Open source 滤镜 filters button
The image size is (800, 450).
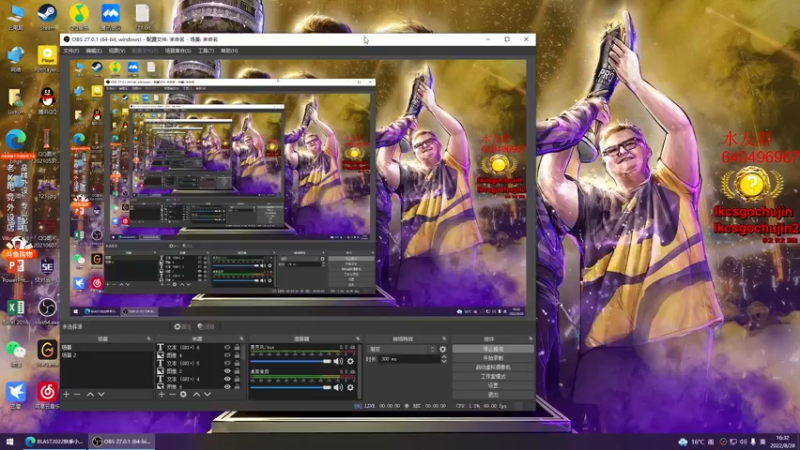206,327
